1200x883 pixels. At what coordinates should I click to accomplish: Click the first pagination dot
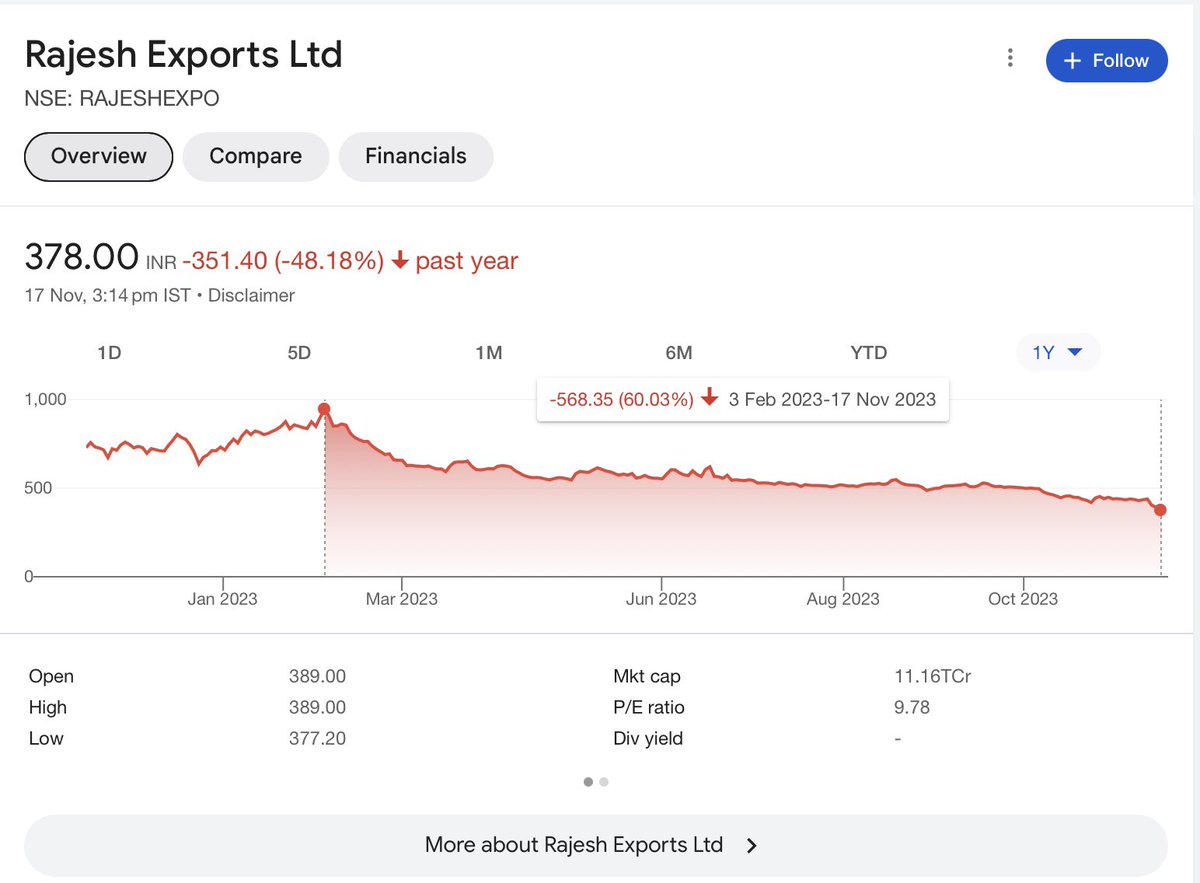coord(588,782)
